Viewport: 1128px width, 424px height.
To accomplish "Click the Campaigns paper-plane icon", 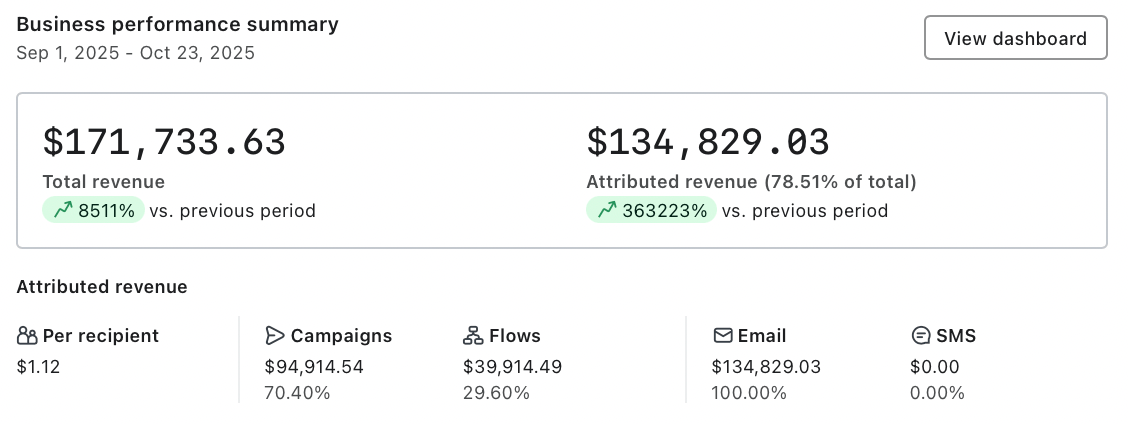I will 275,336.
